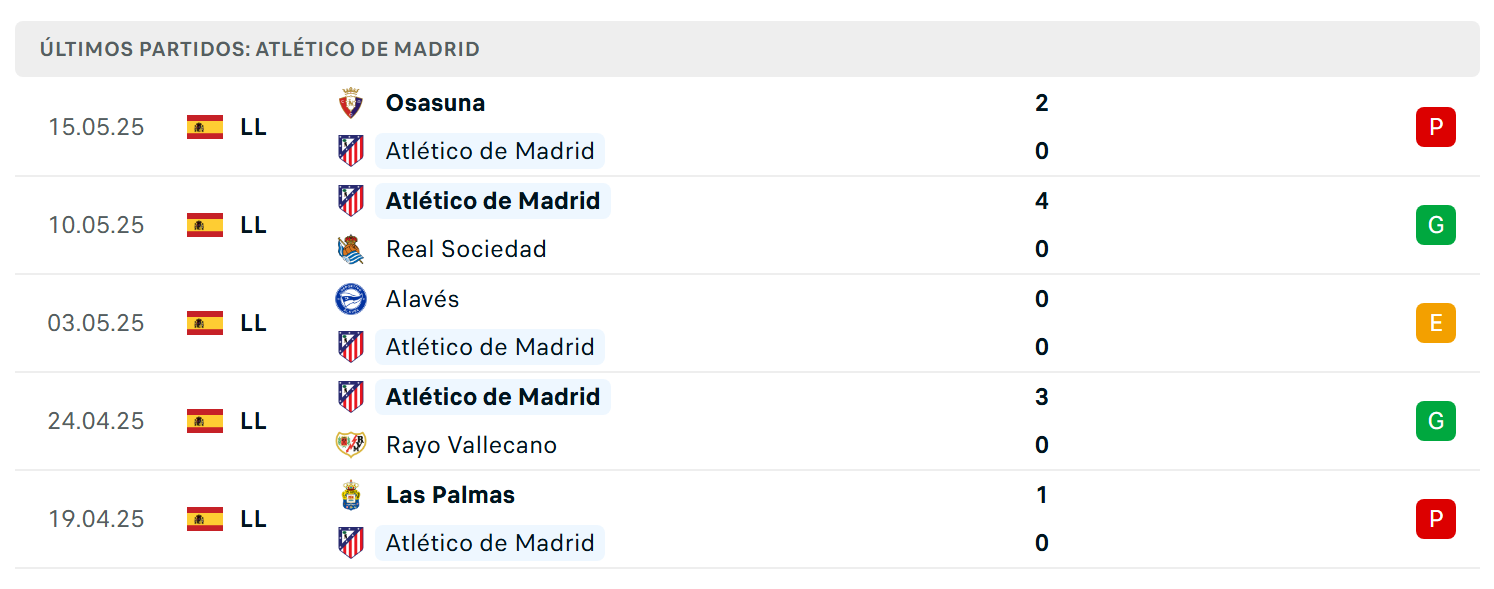Click green G badge for Real Sociedad match
The width and height of the screenshot is (1494, 589).
tap(1435, 225)
